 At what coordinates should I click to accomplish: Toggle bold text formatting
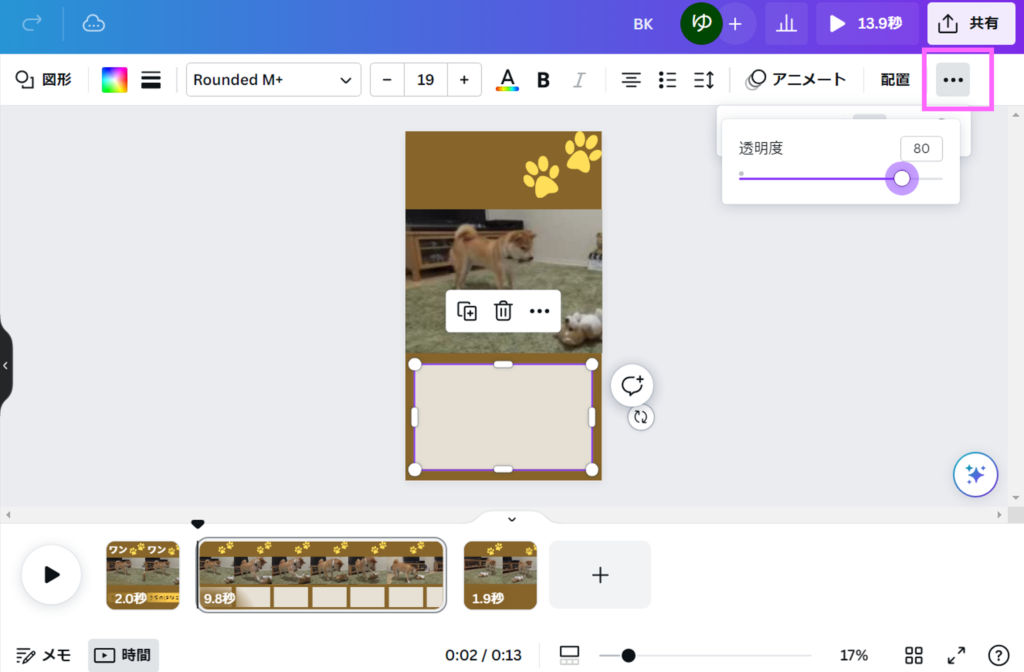(543, 80)
